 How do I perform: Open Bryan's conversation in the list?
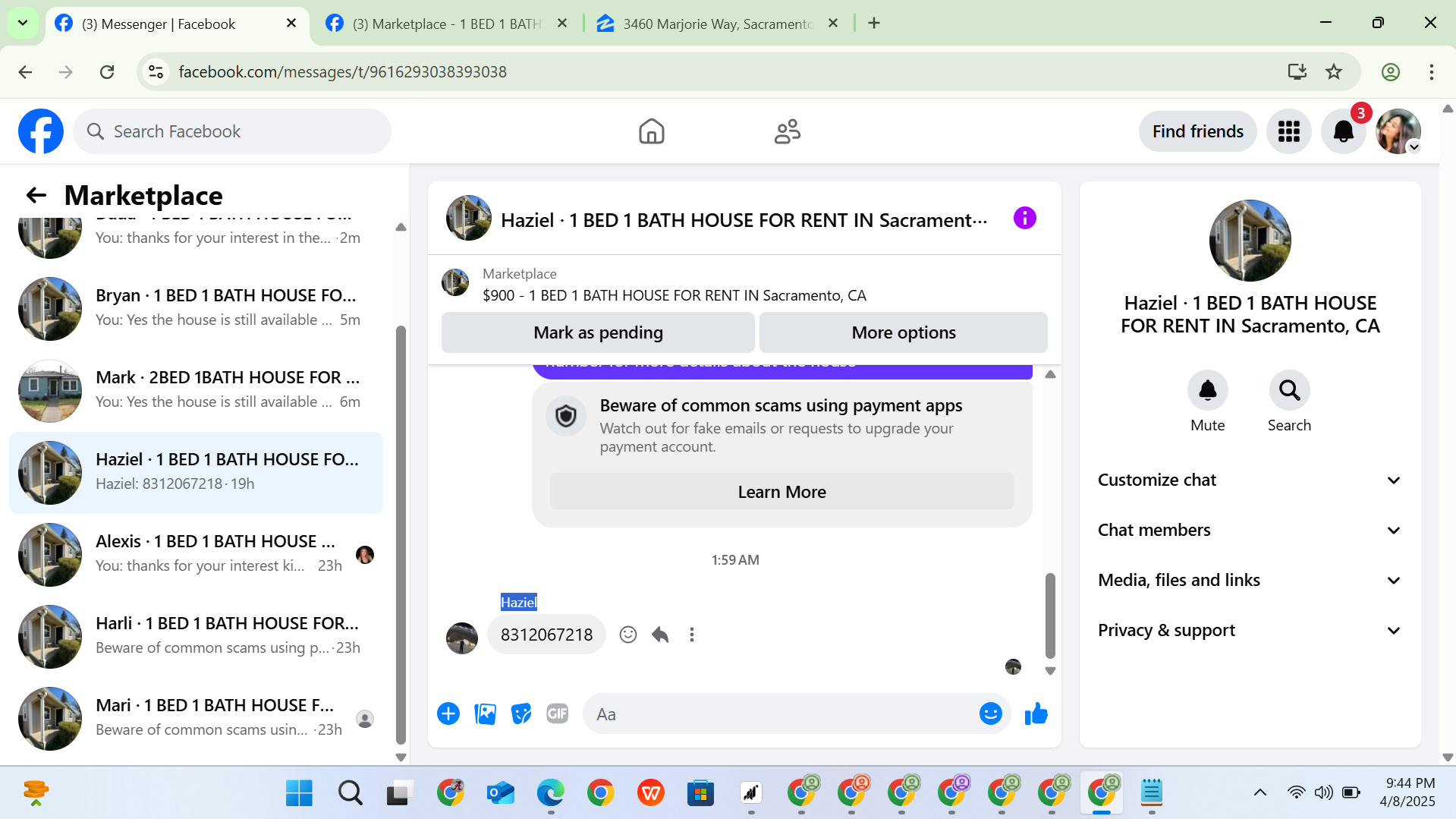point(196,308)
